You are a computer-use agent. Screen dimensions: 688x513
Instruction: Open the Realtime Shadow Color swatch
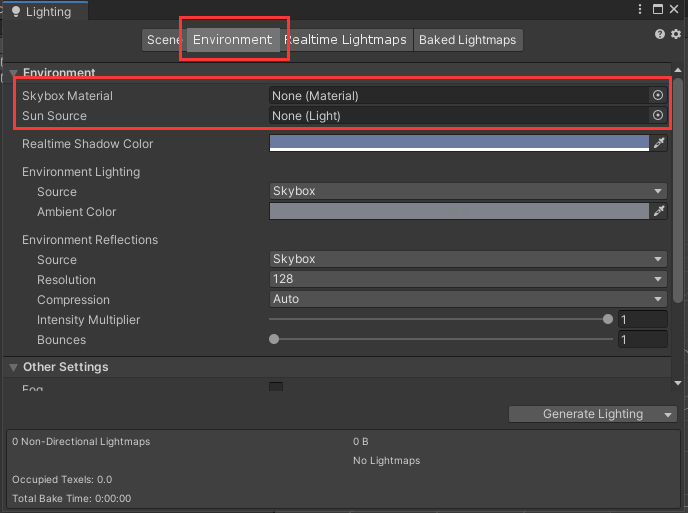[x=459, y=143]
